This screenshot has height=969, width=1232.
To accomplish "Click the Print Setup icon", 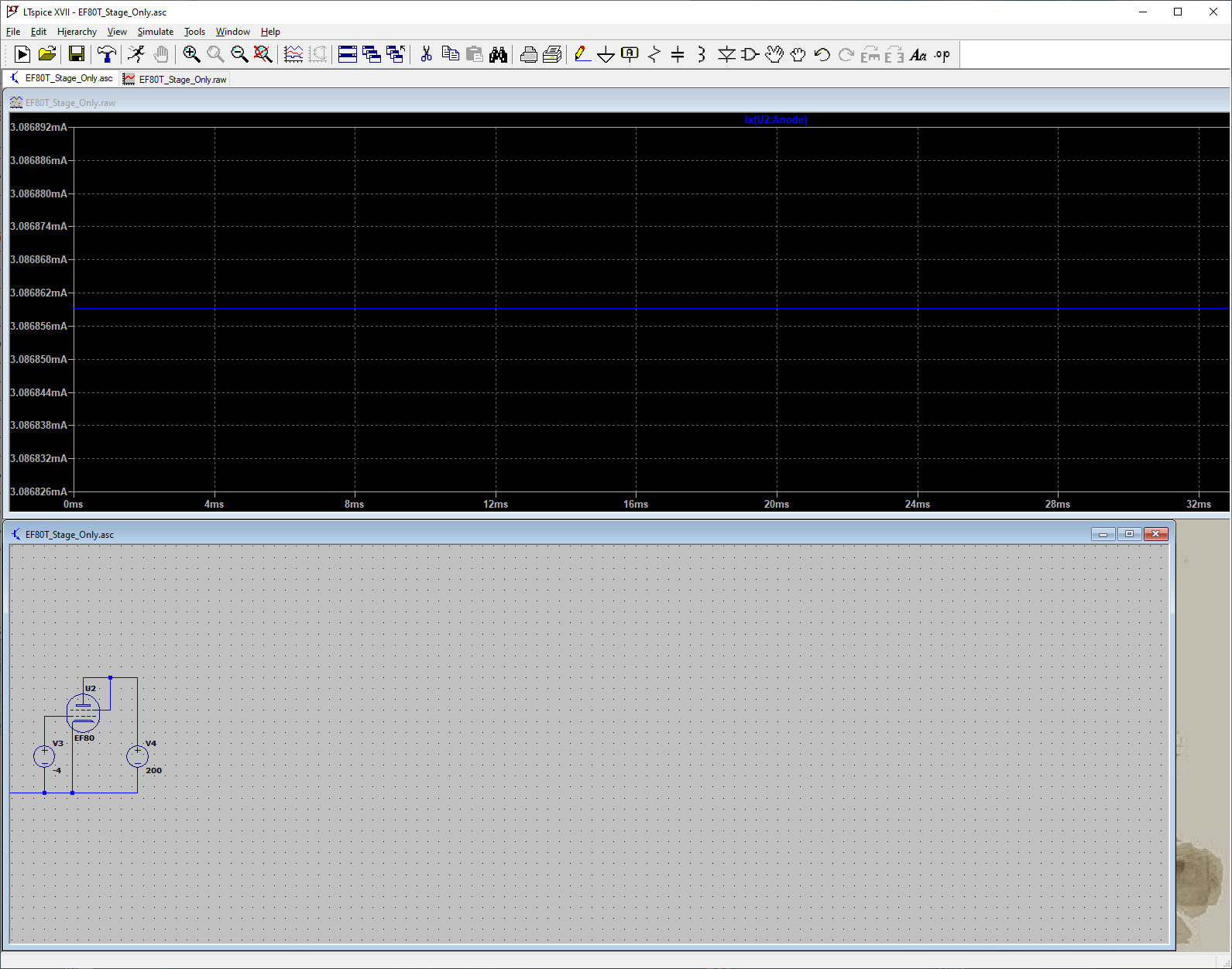I will click(529, 54).
